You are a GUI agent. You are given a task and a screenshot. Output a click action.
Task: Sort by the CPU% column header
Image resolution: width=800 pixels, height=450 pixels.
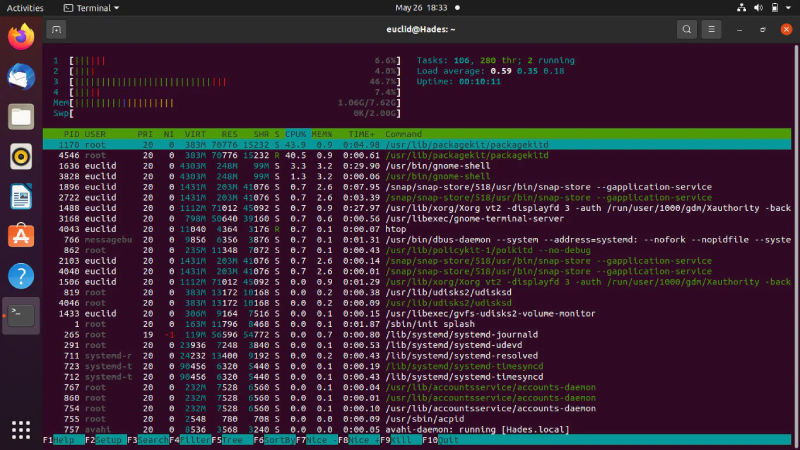tap(295, 134)
